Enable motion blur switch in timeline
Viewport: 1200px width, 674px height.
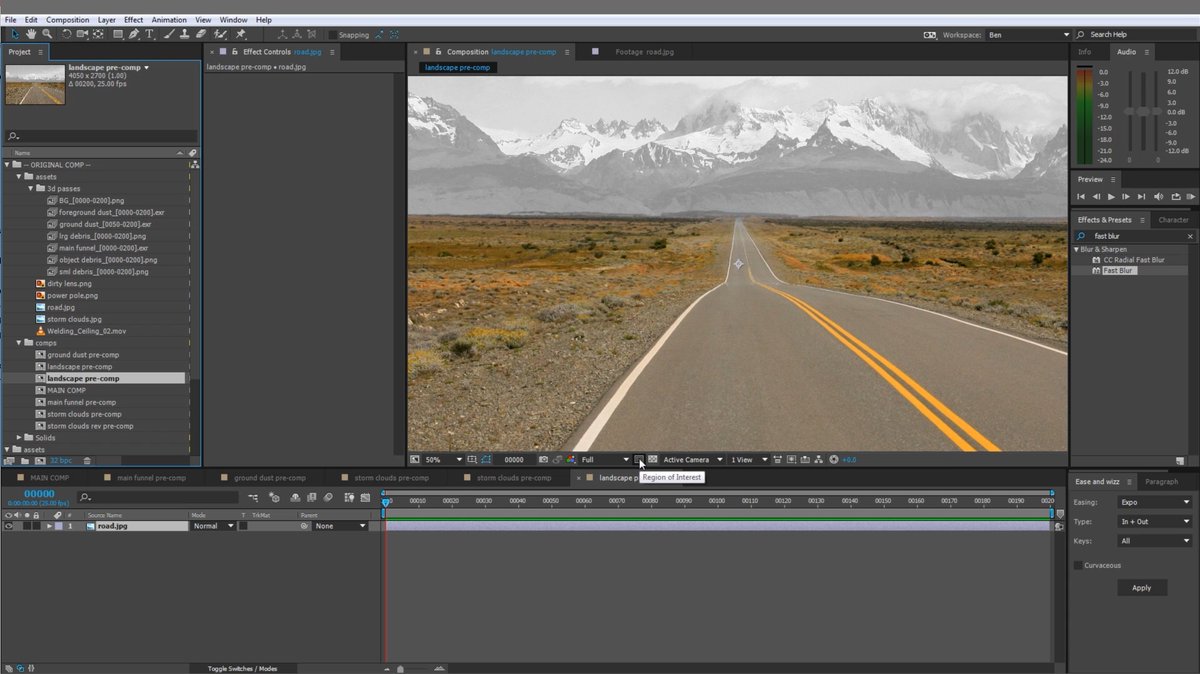[328, 497]
